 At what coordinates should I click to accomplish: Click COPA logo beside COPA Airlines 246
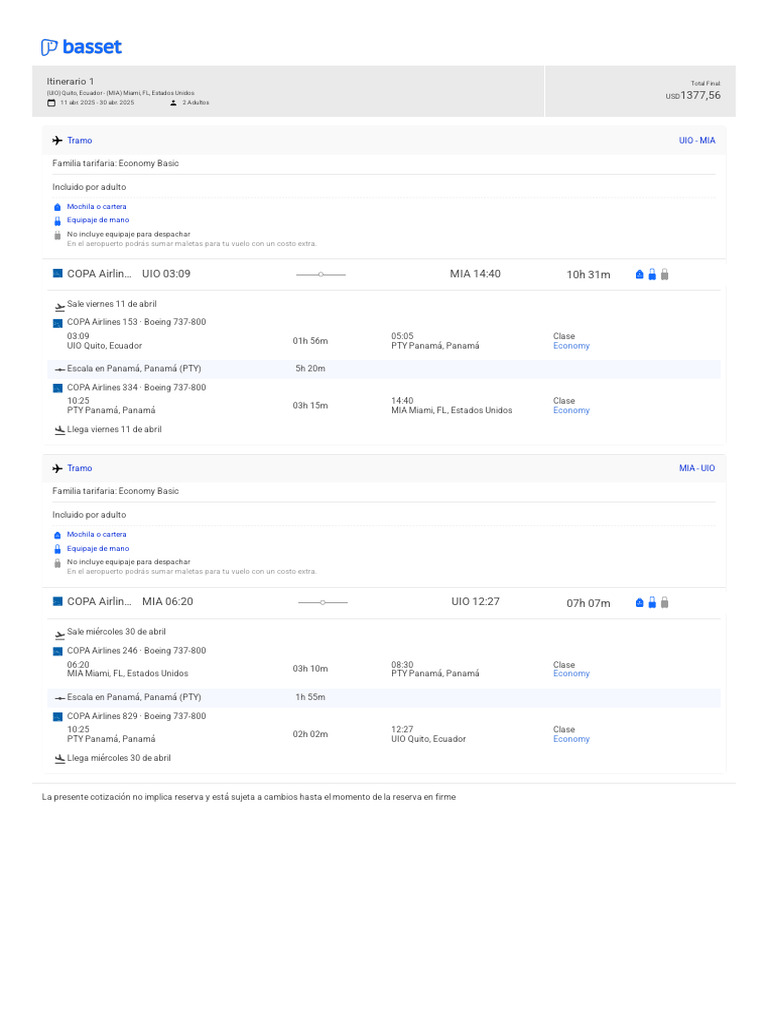(x=57, y=651)
